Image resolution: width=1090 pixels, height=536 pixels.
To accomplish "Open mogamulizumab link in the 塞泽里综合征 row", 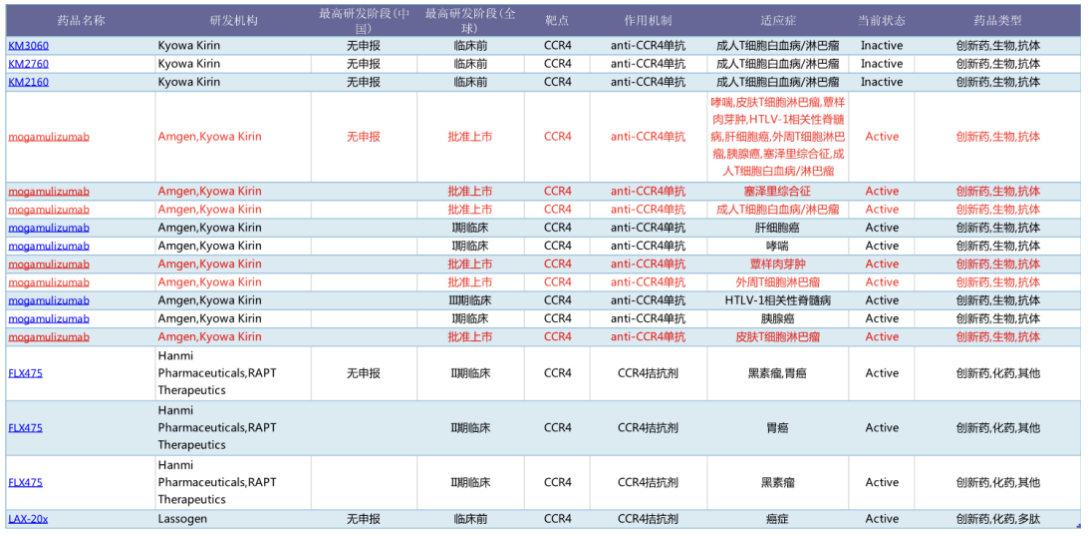I will (x=49, y=191).
